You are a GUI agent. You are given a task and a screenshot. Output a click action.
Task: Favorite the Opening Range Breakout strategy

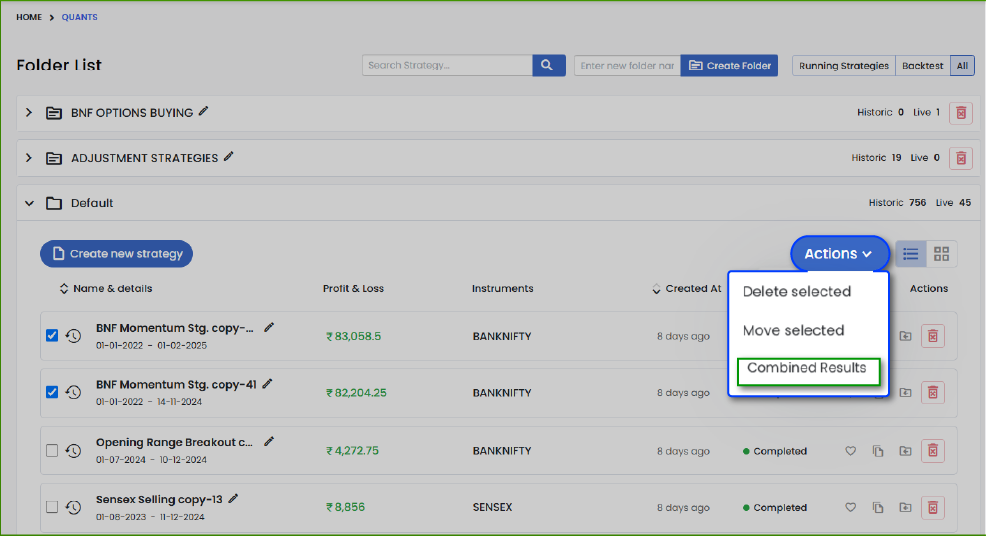(x=851, y=451)
